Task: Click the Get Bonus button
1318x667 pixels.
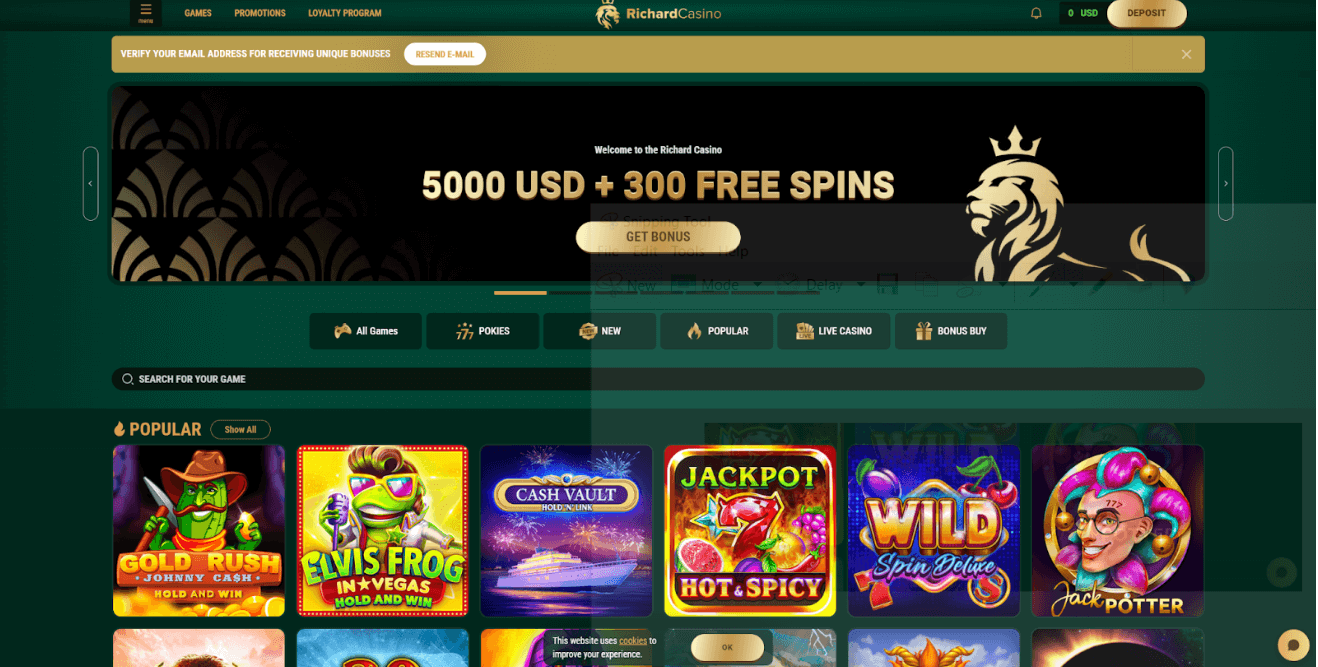Action: [x=658, y=237]
